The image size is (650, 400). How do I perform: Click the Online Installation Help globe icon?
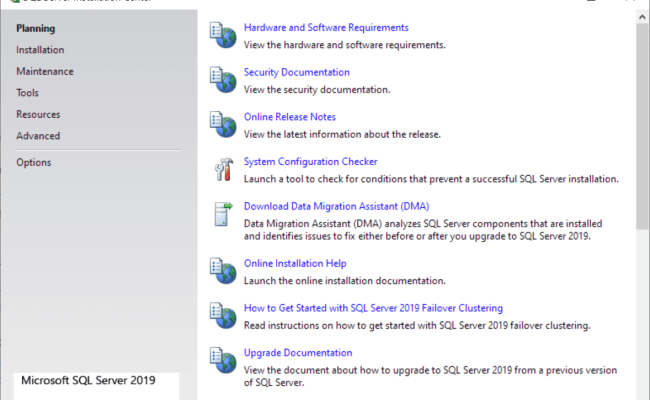pyautogui.click(x=223, y=271)
